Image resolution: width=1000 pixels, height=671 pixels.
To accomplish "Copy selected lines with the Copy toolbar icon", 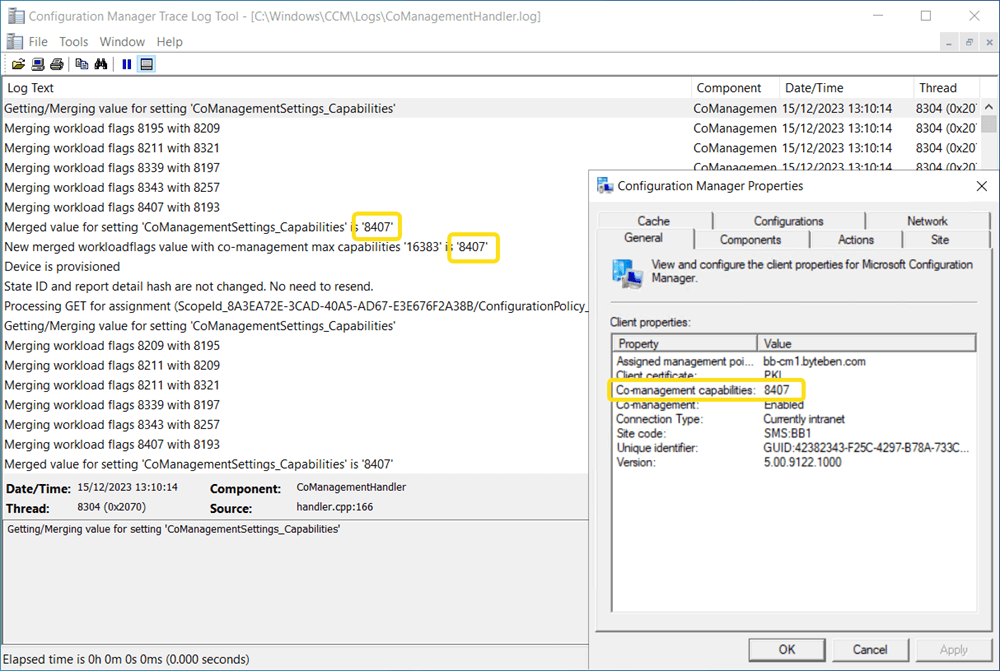I will click(82, 64).
